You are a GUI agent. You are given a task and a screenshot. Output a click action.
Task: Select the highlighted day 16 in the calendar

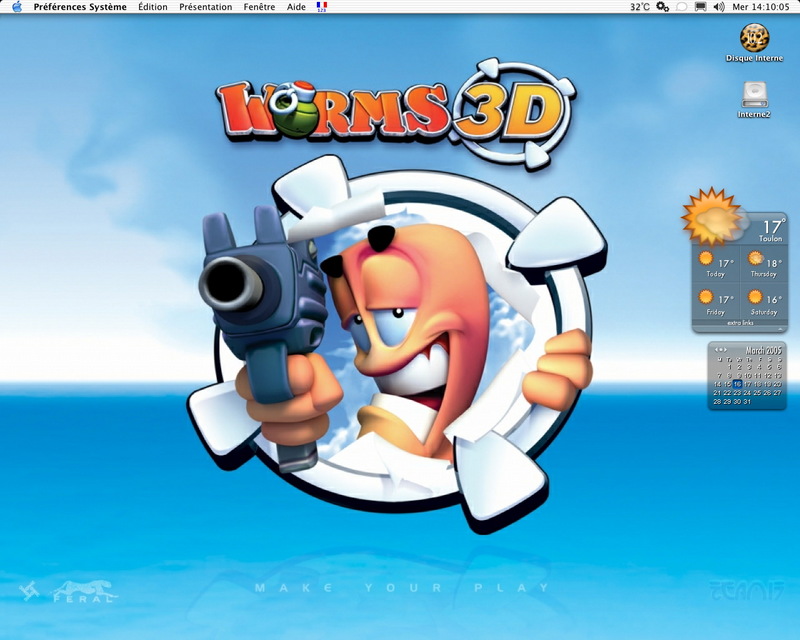(x=737, y=384)
